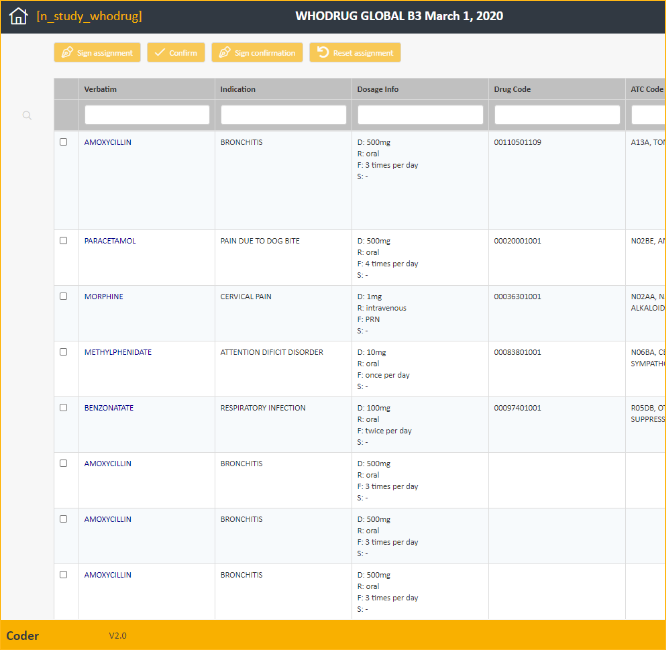The image size is (666, 650).
Task: Click the Indication filter text box
Action: pos(283,115)
